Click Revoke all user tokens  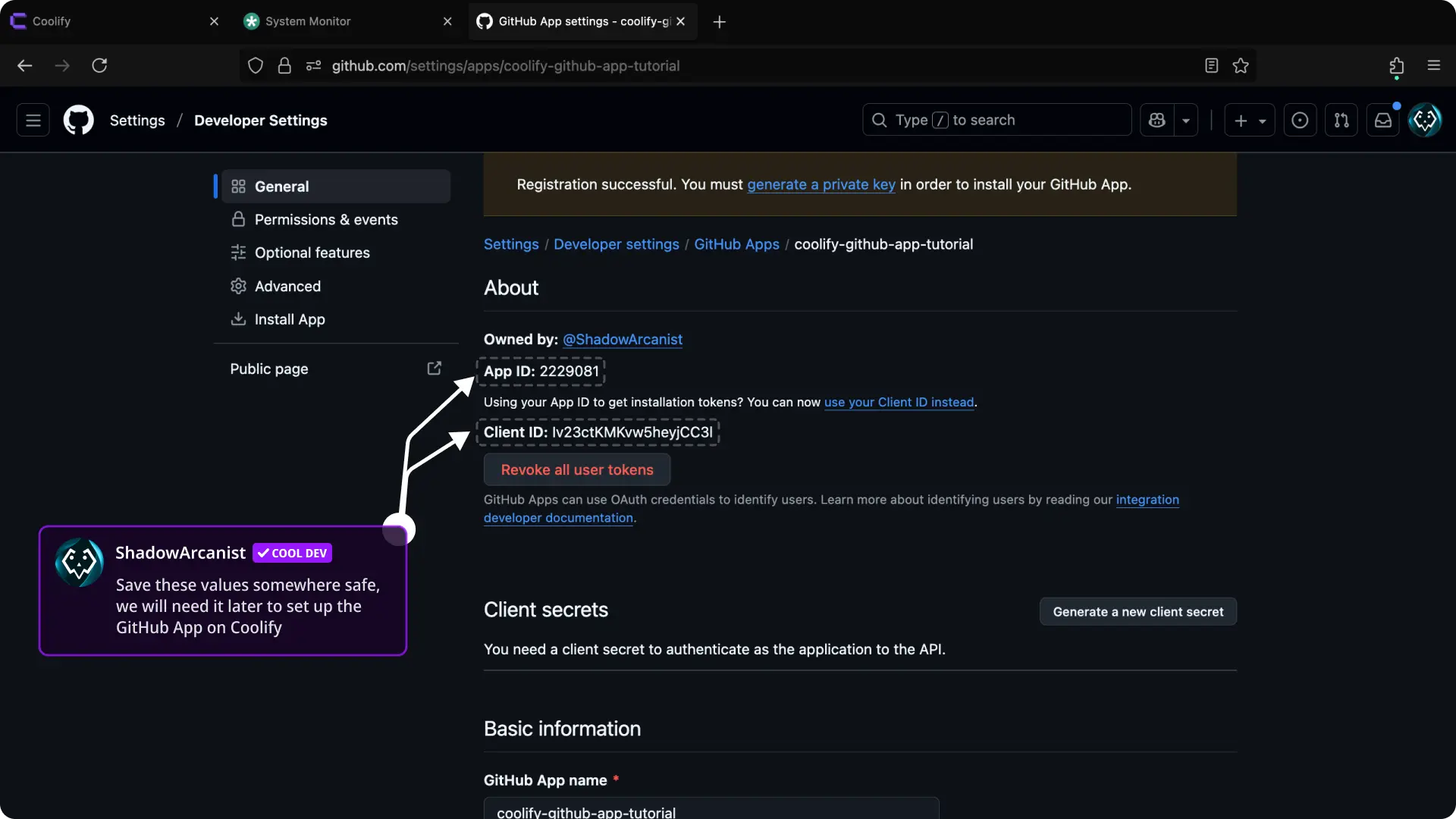[x=576, y=469]
